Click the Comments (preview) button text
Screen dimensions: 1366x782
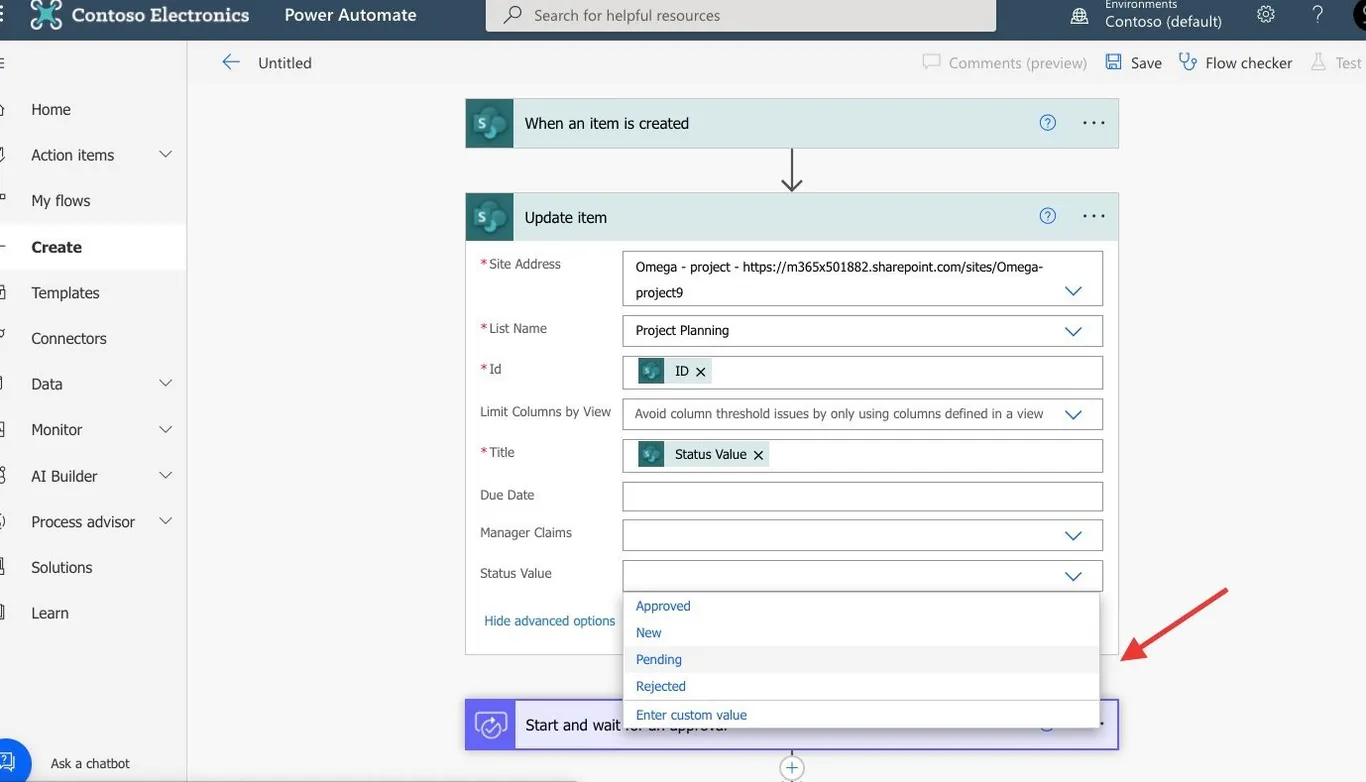click(1018, 63)
